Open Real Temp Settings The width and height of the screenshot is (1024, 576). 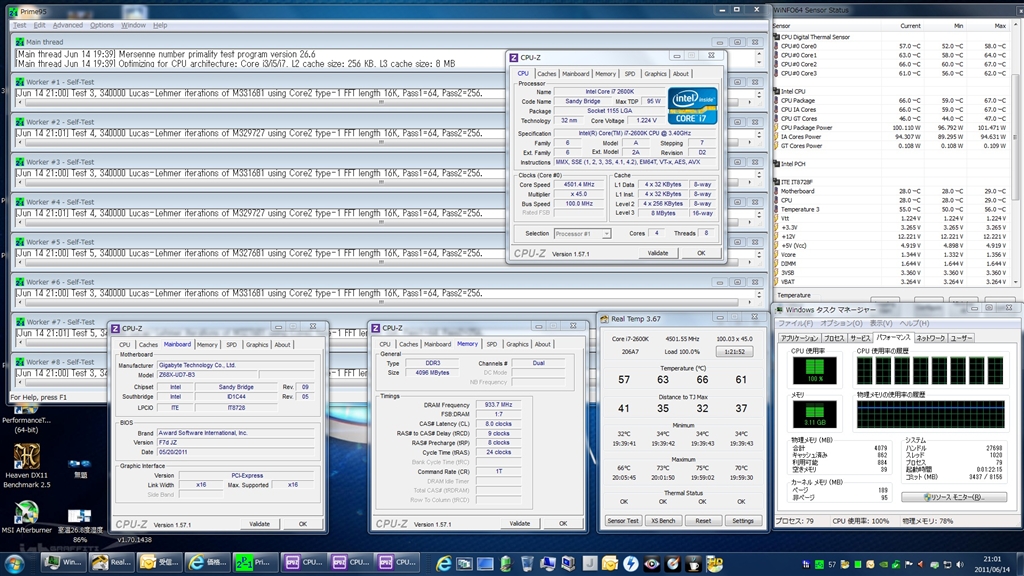(x=742, y=520)
